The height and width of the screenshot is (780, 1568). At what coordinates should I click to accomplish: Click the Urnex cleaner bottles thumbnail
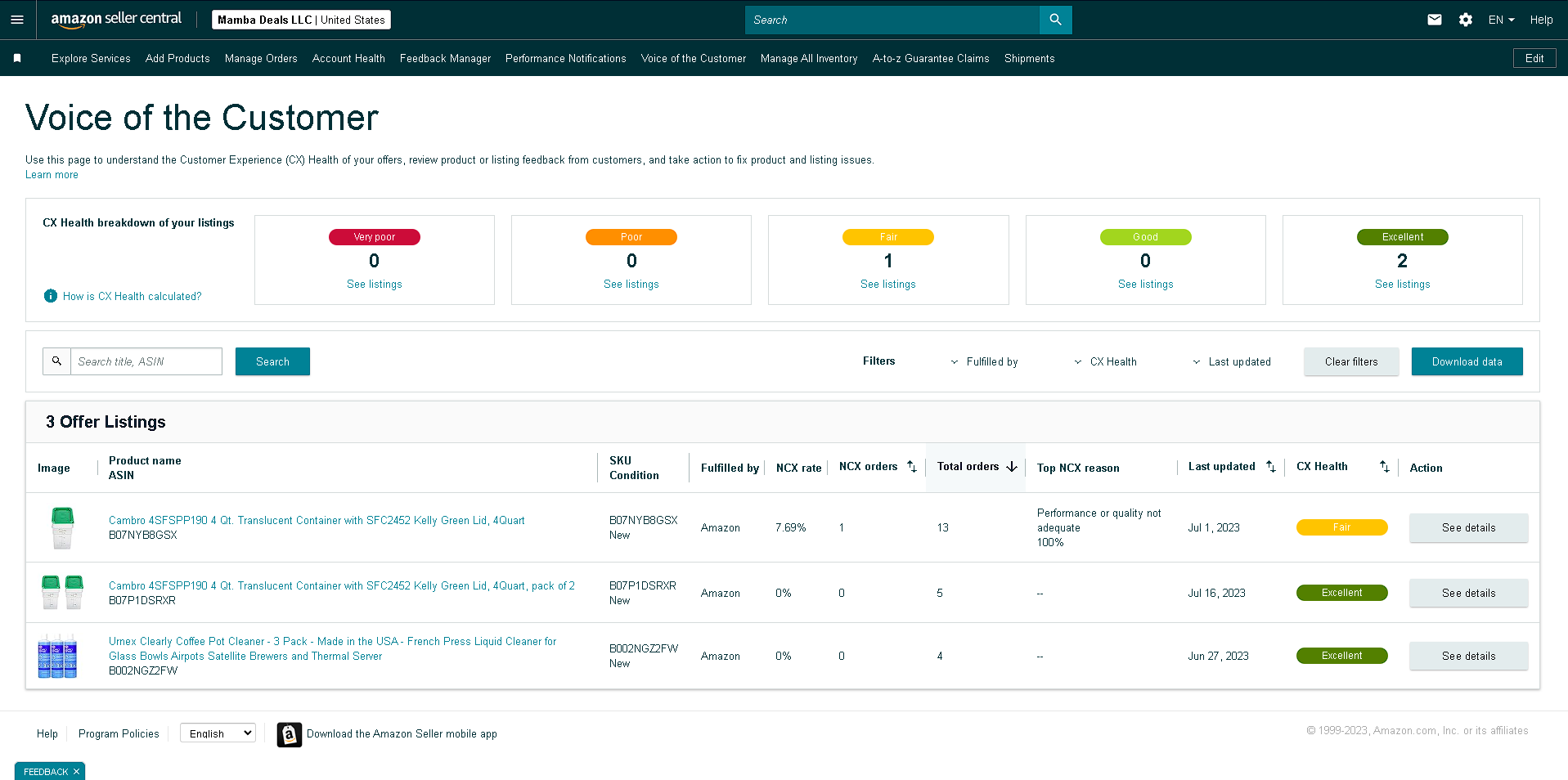pyautogui.click(x=57, y=656)
